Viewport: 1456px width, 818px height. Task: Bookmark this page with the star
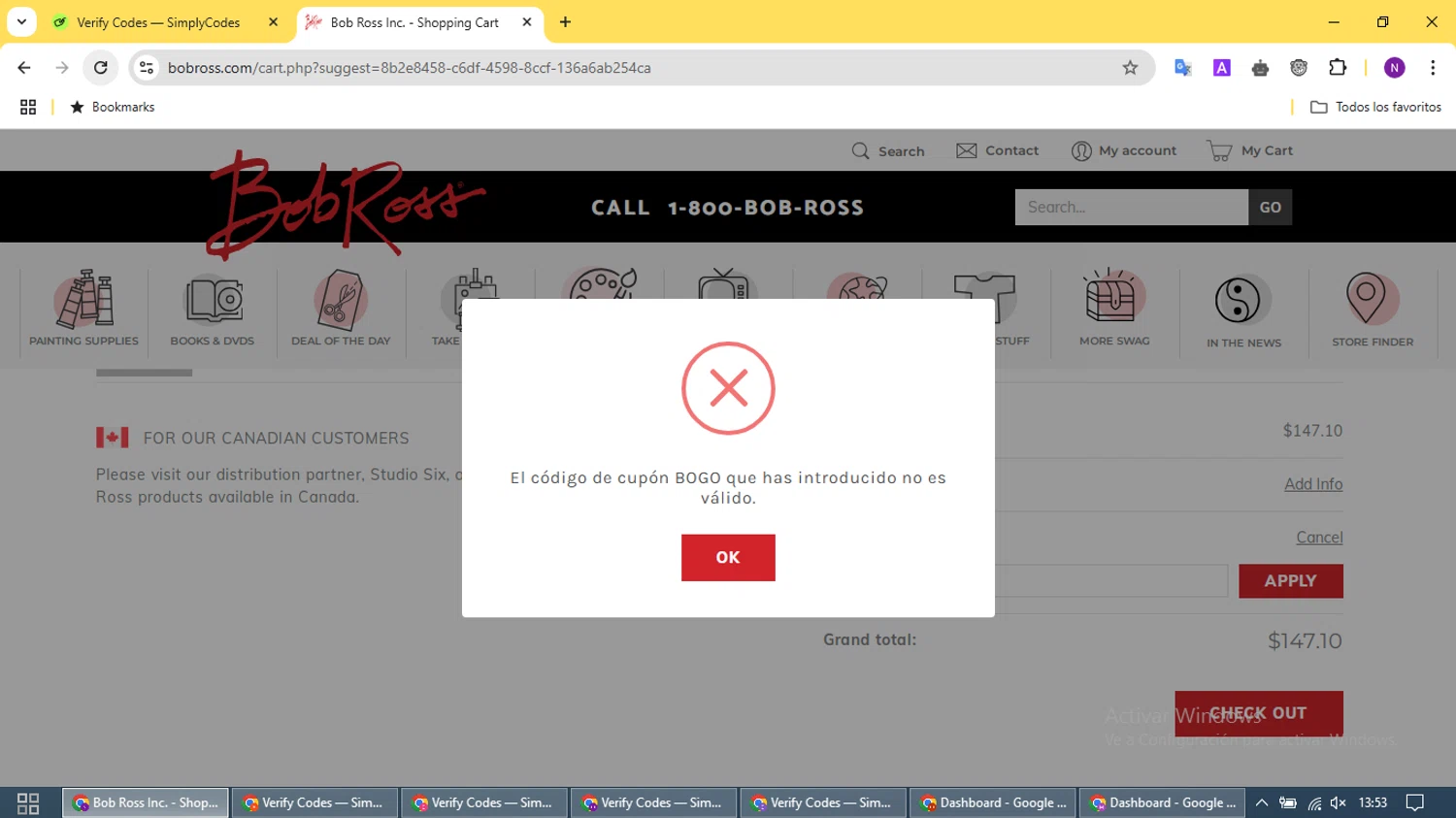click(1130, 68)
